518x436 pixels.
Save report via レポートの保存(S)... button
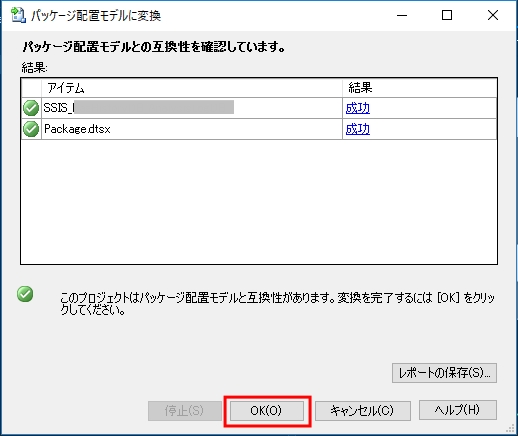tap(444, 373)
